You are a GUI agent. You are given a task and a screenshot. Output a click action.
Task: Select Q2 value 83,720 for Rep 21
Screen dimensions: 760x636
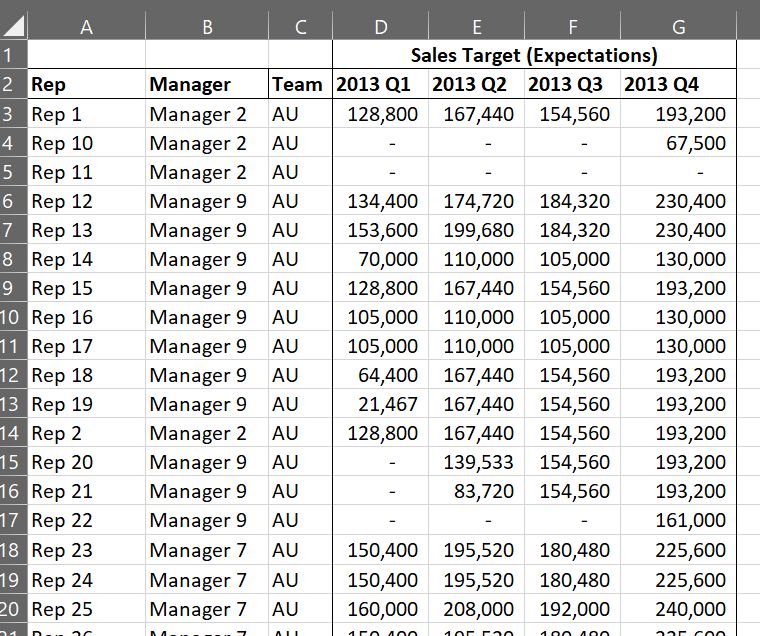click(x=476, y=491)
